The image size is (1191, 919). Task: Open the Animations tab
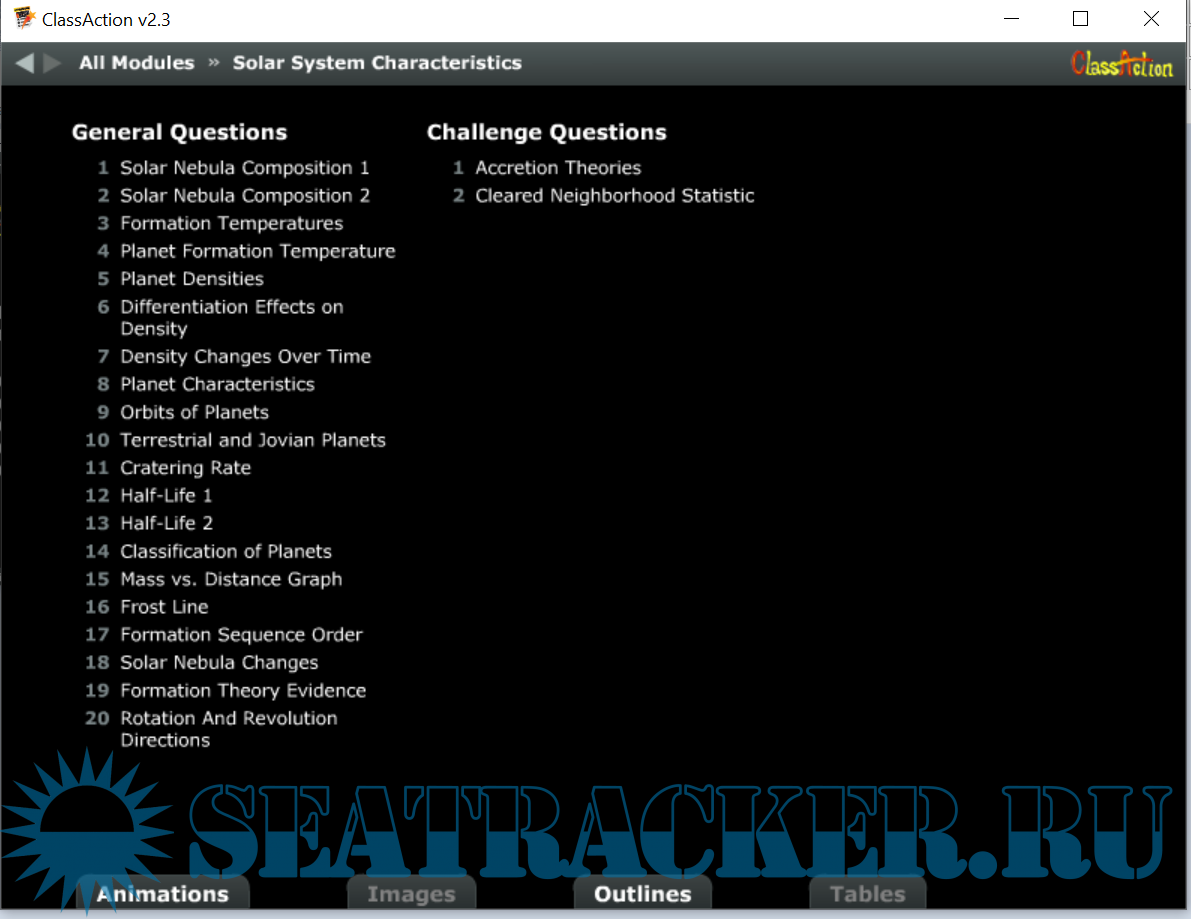pyautogui.click(x=163, y=894)
